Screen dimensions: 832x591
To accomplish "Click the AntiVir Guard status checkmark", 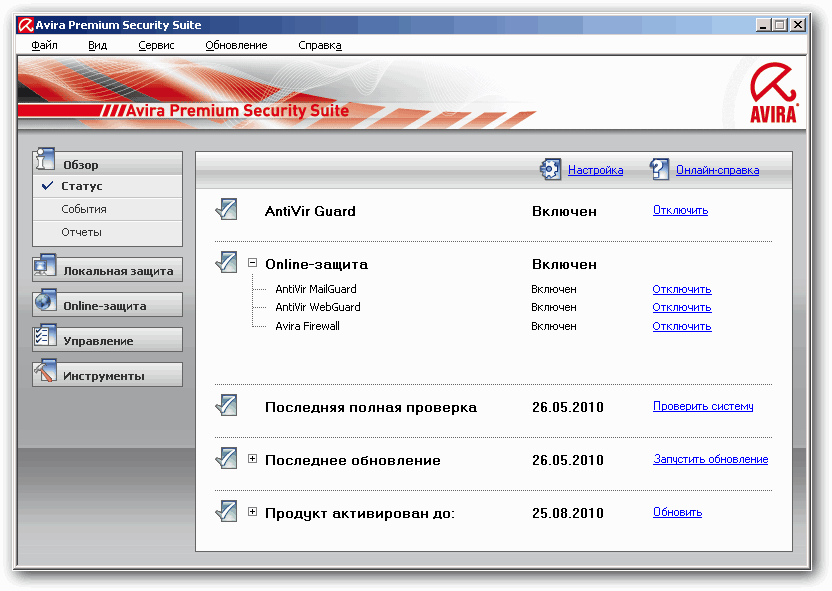I will 226,210.
